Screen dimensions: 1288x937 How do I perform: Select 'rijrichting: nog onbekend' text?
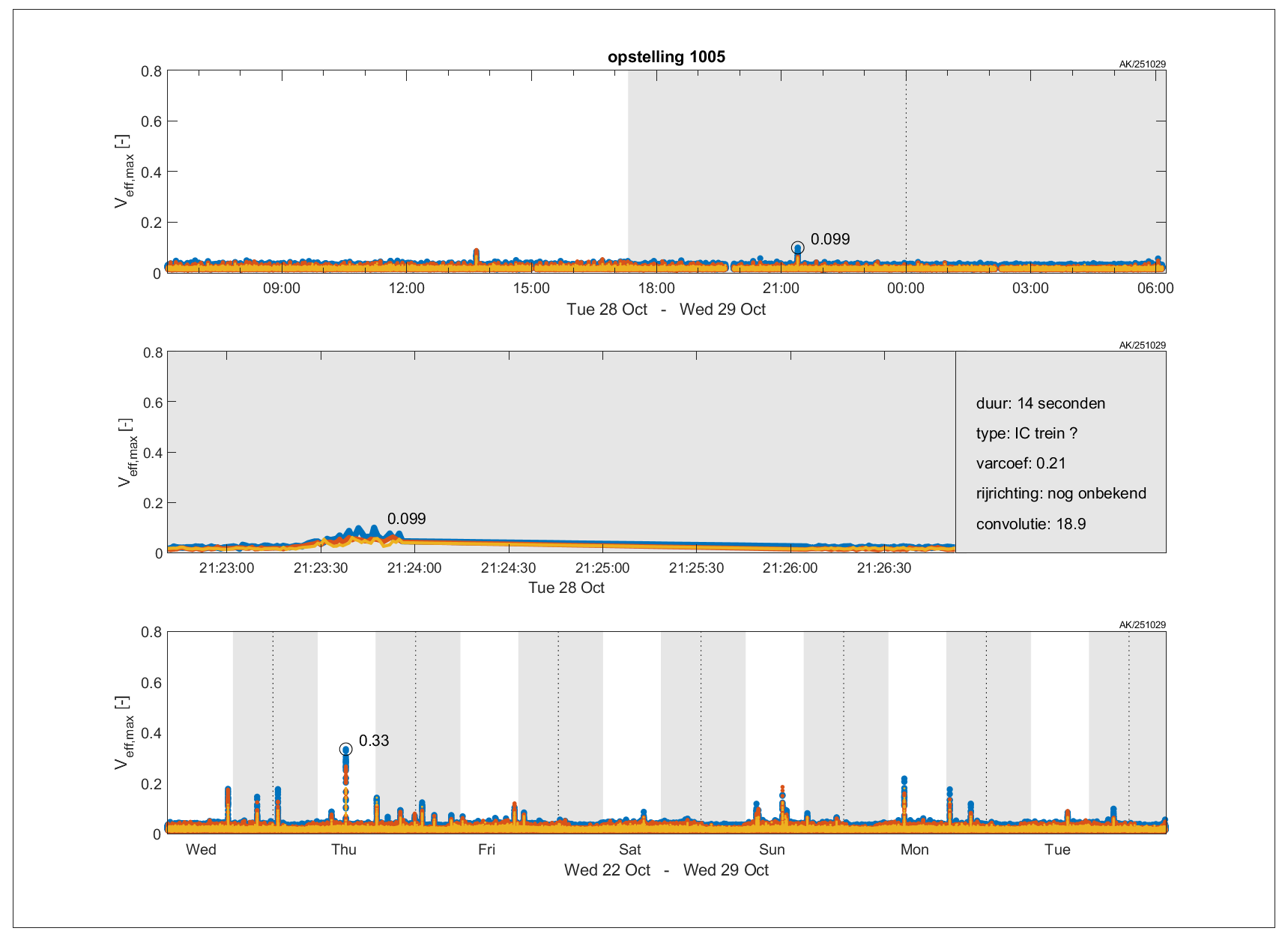(1061, 493)
